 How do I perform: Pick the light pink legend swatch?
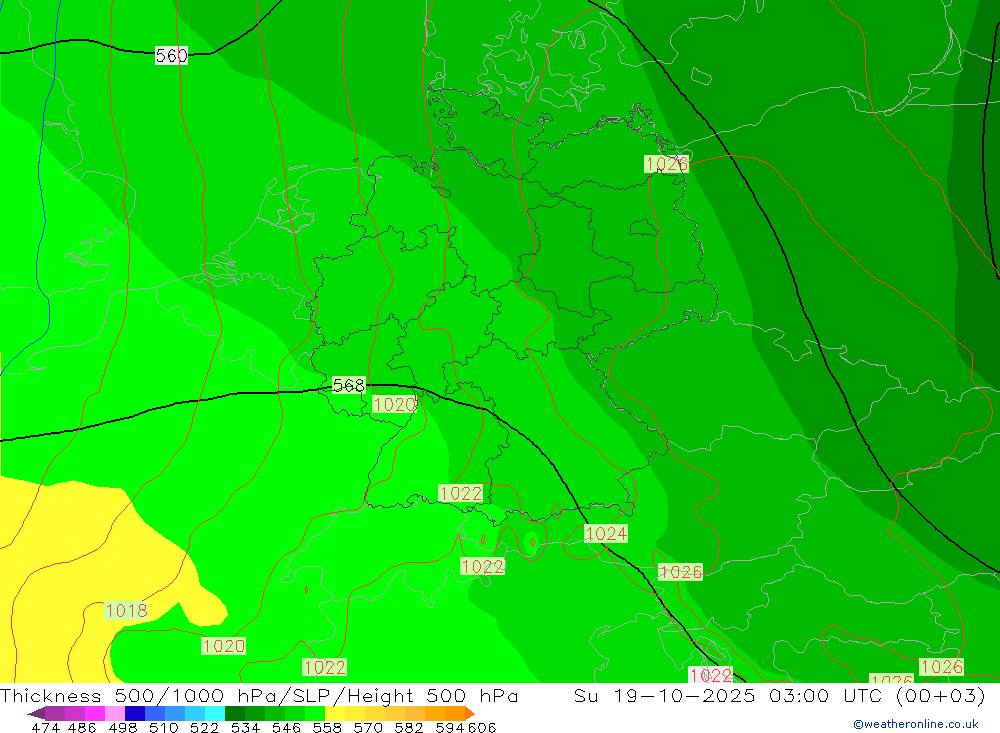tap(115, 713)
